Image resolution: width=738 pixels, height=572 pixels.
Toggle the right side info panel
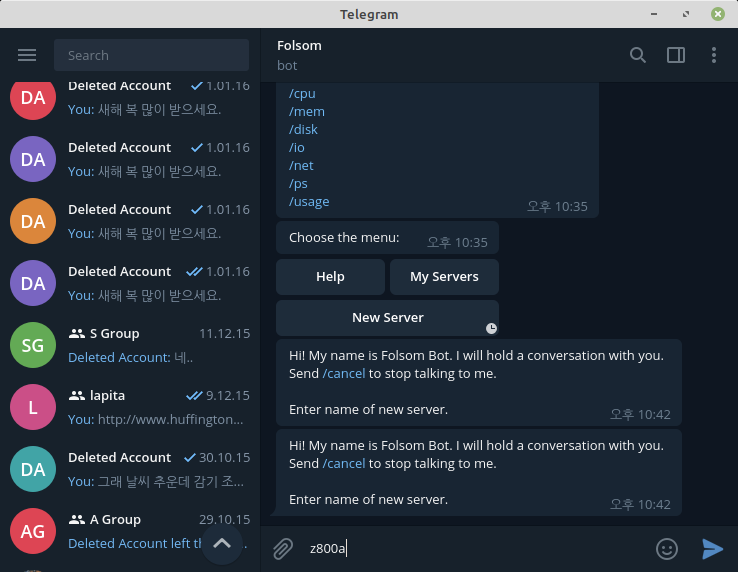click(x=675, y=55)
